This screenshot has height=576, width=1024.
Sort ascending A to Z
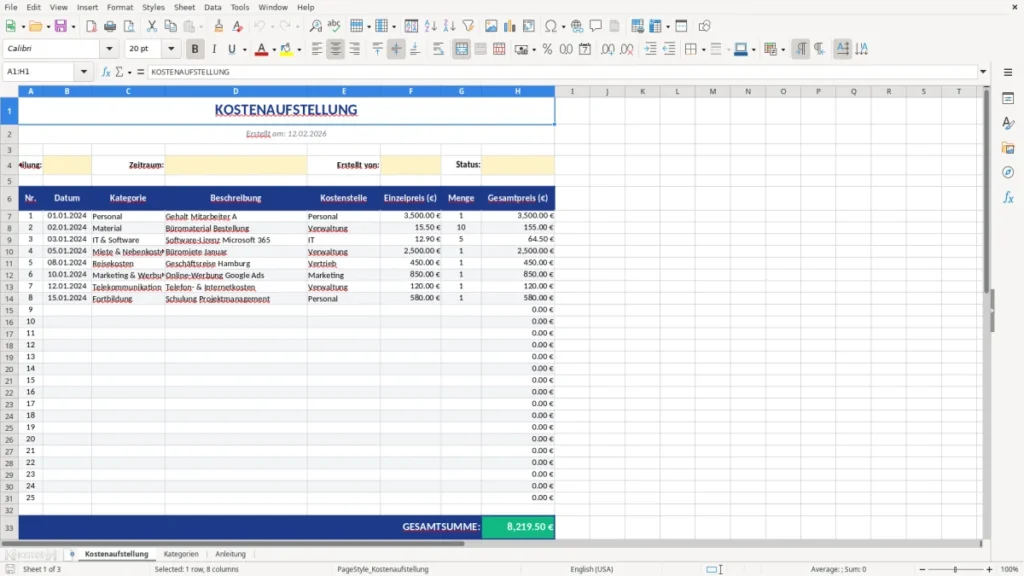click(x=430, y=26)
